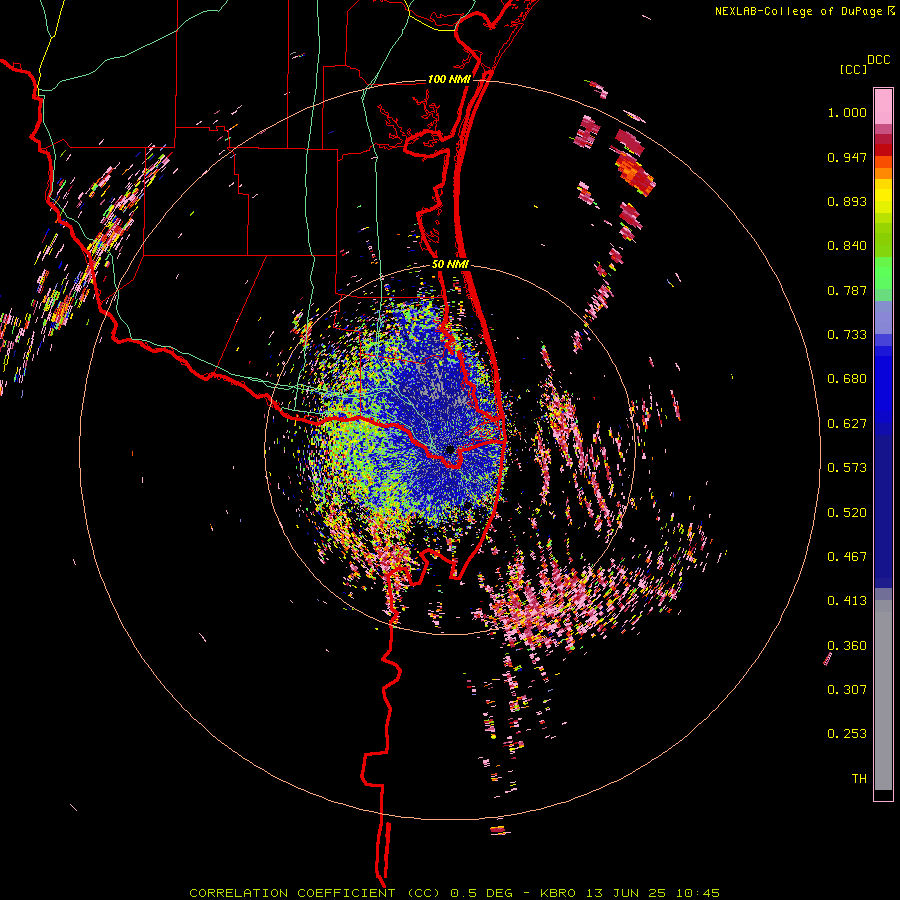Pick the yellow color bar segment
Viewport: 900px width, 900px height.
click(x=883, y=196)
